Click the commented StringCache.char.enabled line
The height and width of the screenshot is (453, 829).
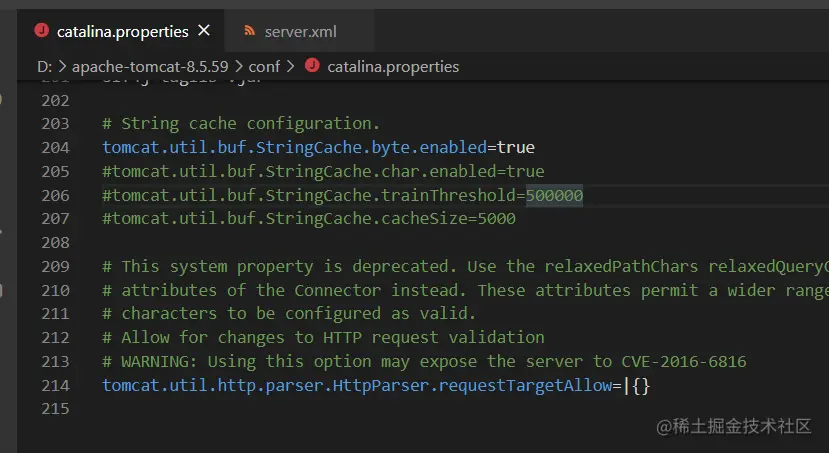click(x=323, y=171)
